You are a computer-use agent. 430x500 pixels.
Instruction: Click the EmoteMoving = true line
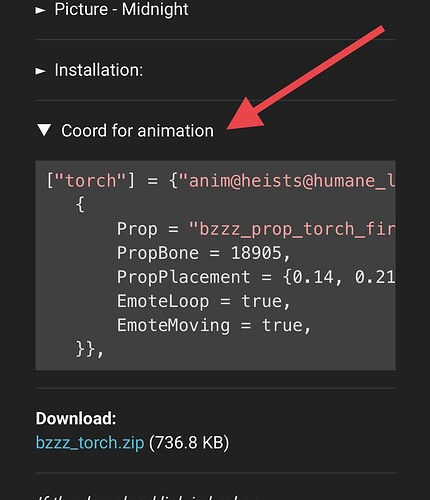point(214,326)
